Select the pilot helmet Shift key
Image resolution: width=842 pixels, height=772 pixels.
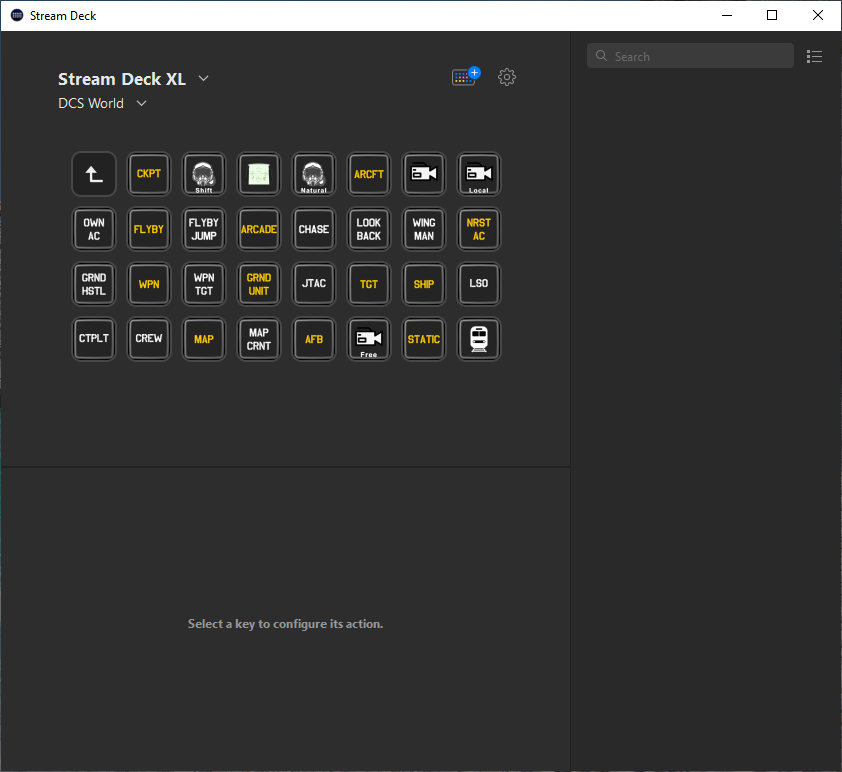204,174
